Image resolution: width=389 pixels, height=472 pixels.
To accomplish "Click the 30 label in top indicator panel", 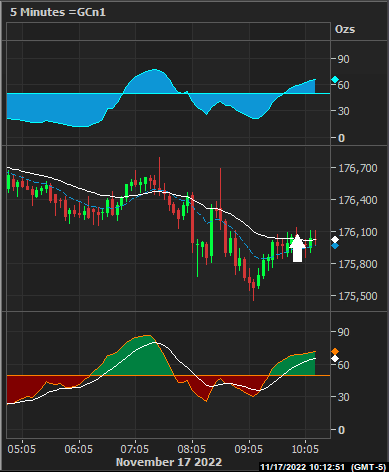I will click(344, 111).
